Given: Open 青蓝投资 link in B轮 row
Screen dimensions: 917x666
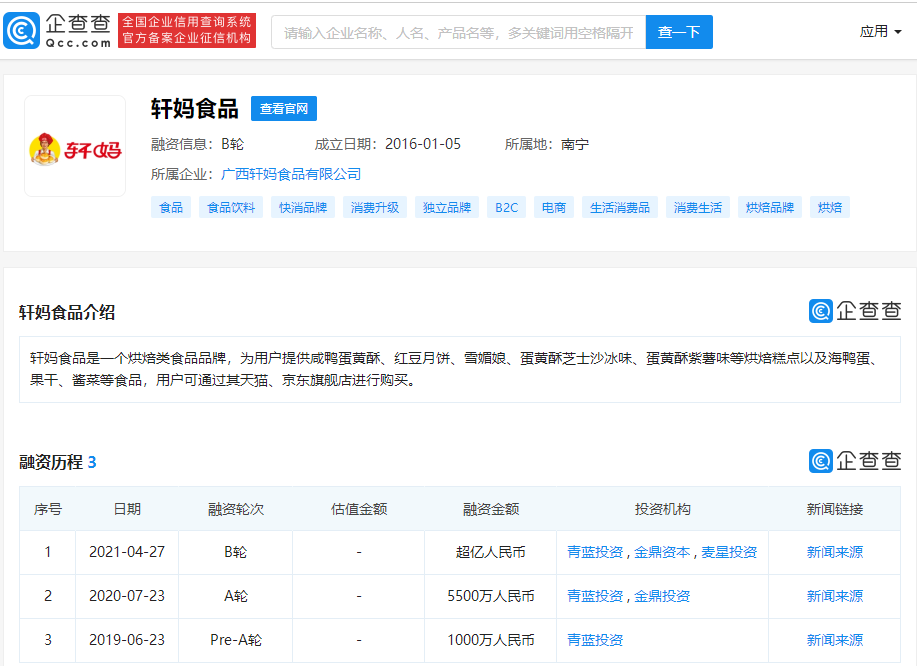Looking at the screenshot, I should (x=595, y=552).
